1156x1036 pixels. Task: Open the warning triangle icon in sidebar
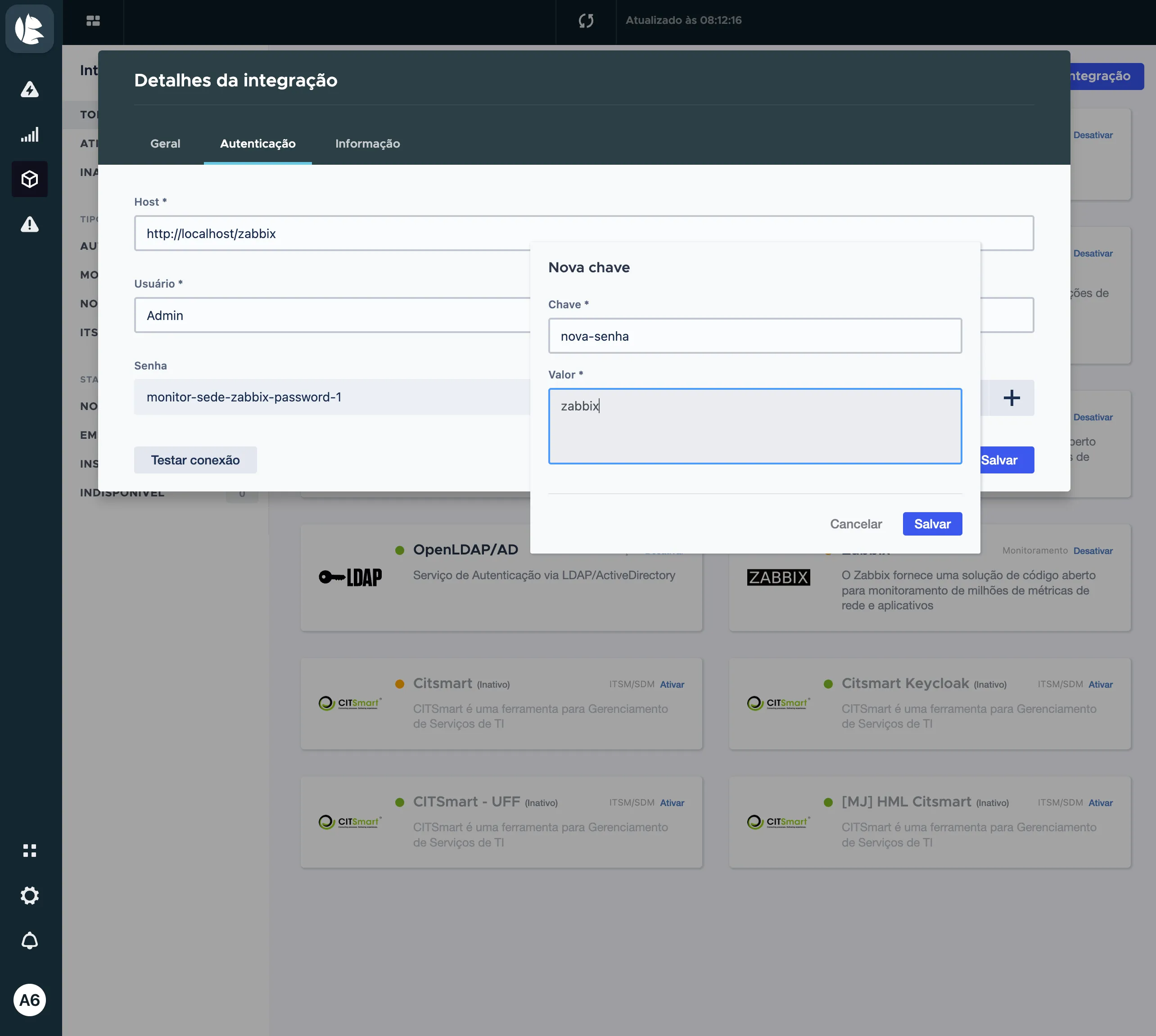click(x=30, y=224)
